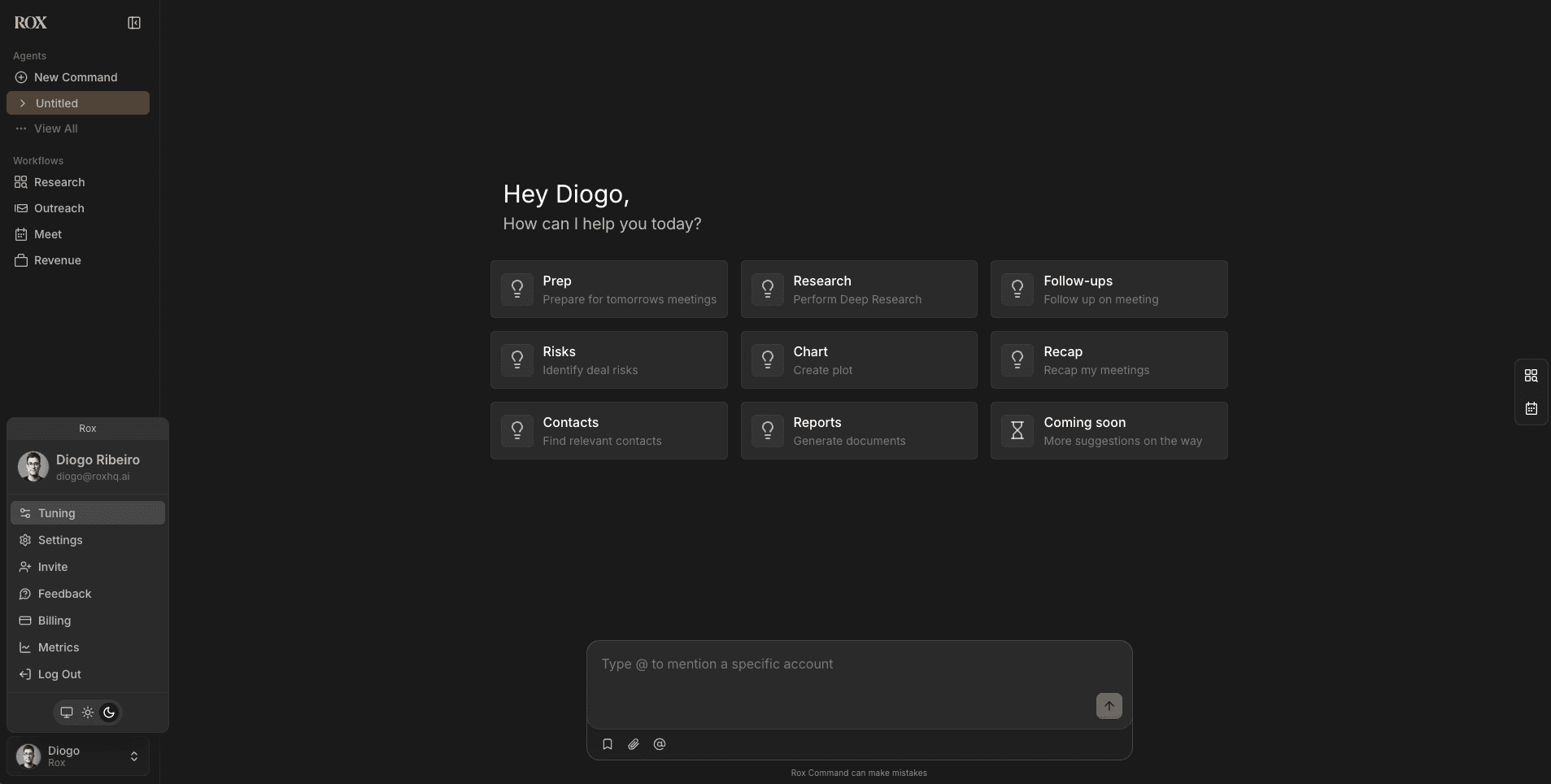Start a New Command
The height and width of the screenshot is (784, 1551).
pyautogui.click(x=75, y=77)
